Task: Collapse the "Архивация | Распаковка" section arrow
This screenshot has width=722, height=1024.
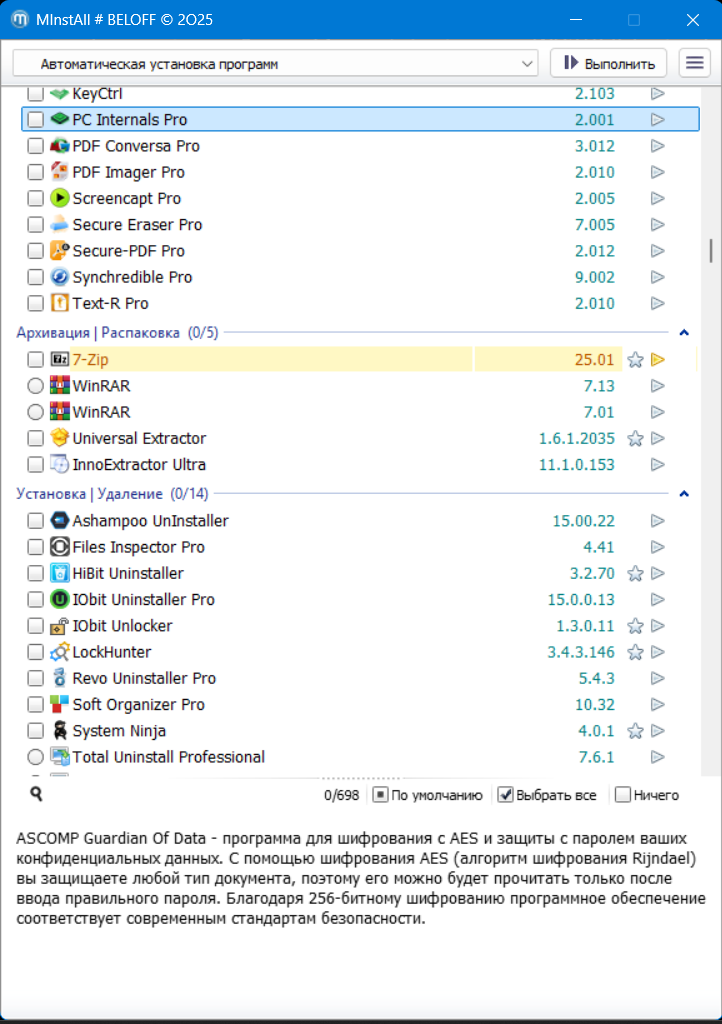Action: [684, 332]
